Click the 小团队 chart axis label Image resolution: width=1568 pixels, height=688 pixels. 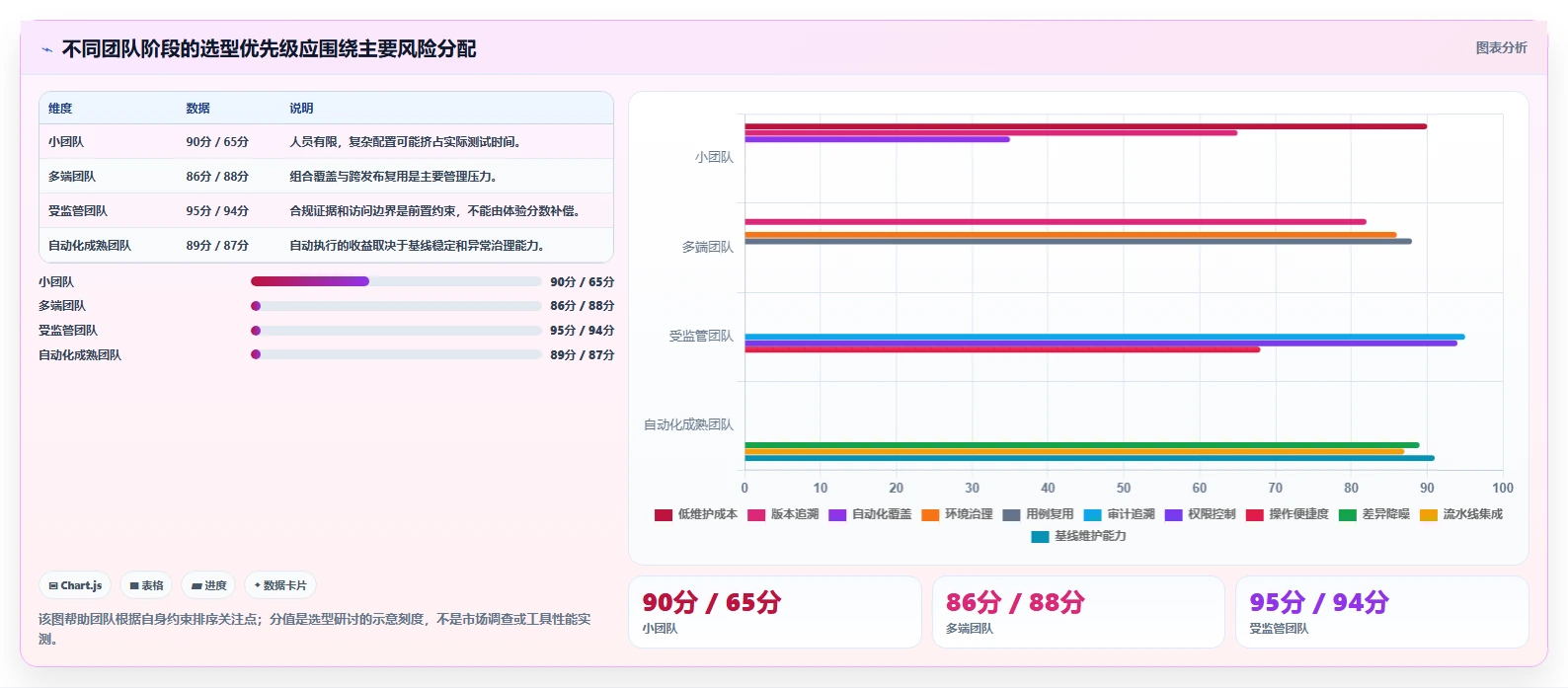[x=714, y=158]
